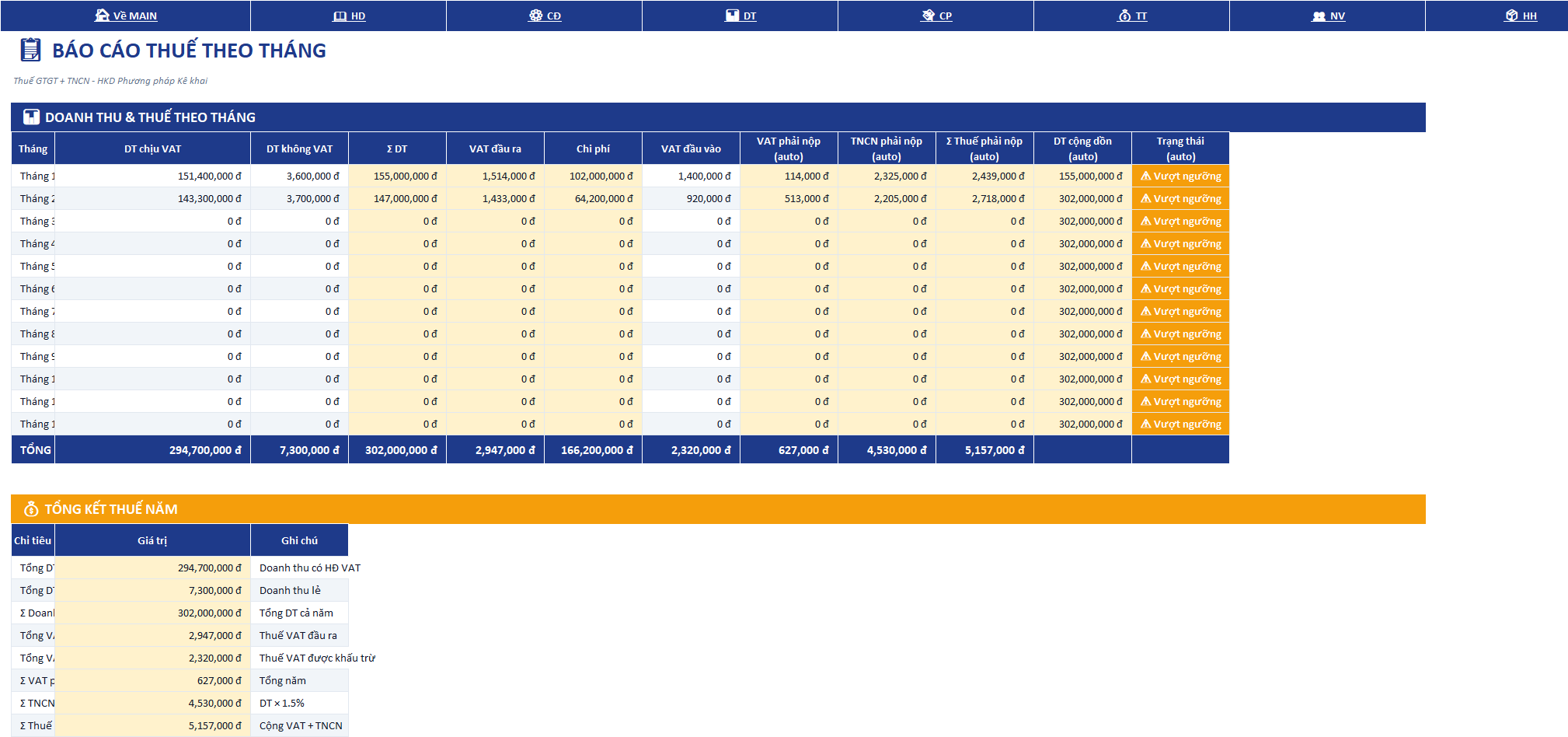Click the icon in DOANH THU section header
This screenshot has height=737, width=1568.
(31, 117)
